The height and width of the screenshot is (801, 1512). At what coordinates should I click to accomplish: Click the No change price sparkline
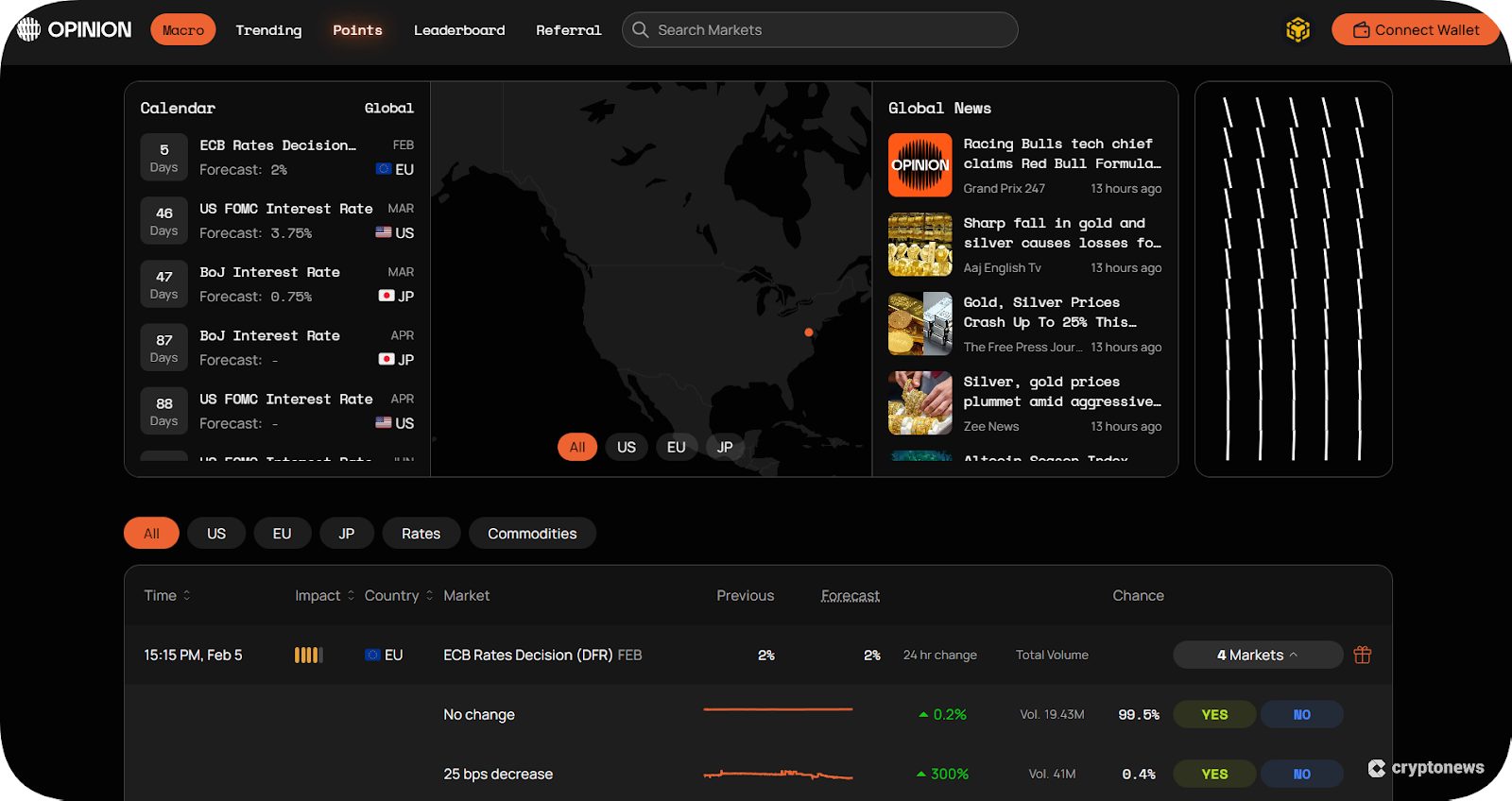click(x=778, y=709)
